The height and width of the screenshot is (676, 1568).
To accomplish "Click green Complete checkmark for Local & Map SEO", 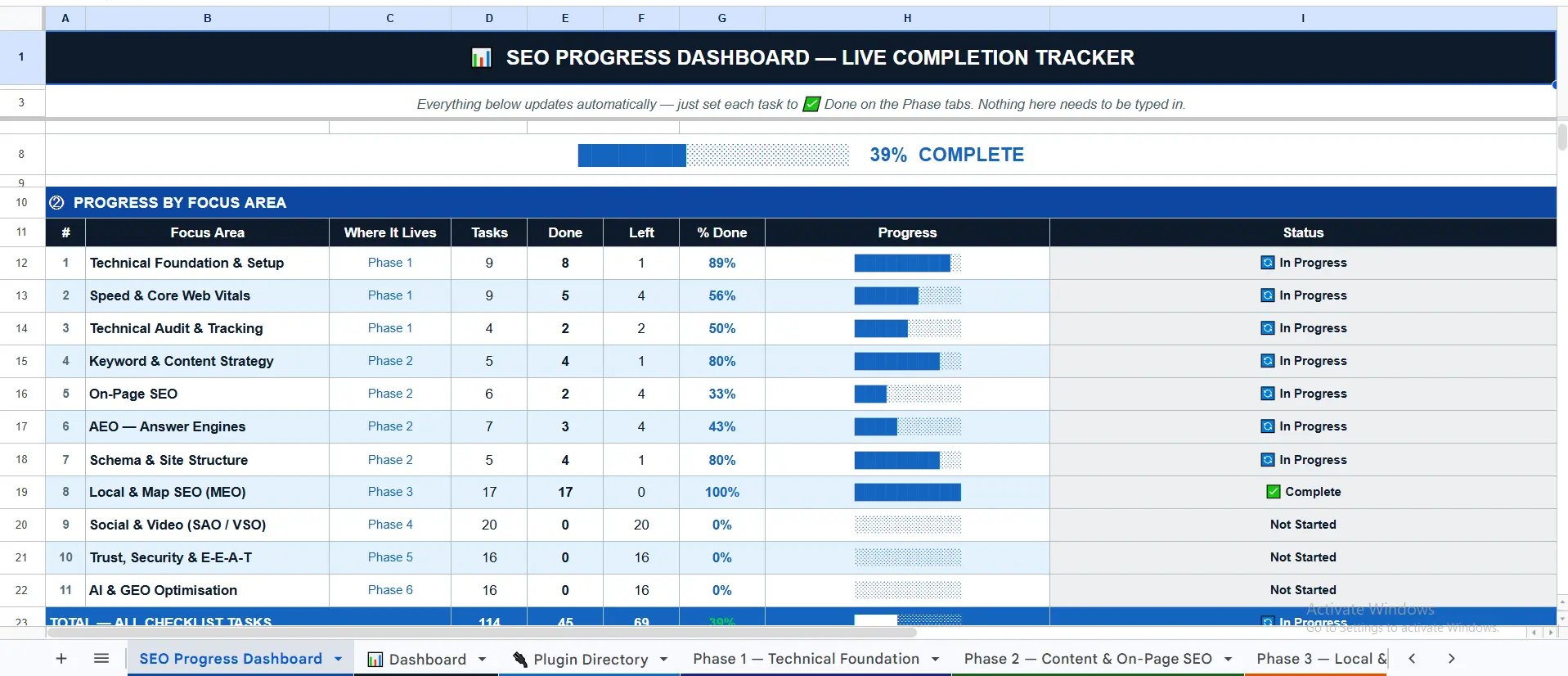I will click(x=1274, y=492).
